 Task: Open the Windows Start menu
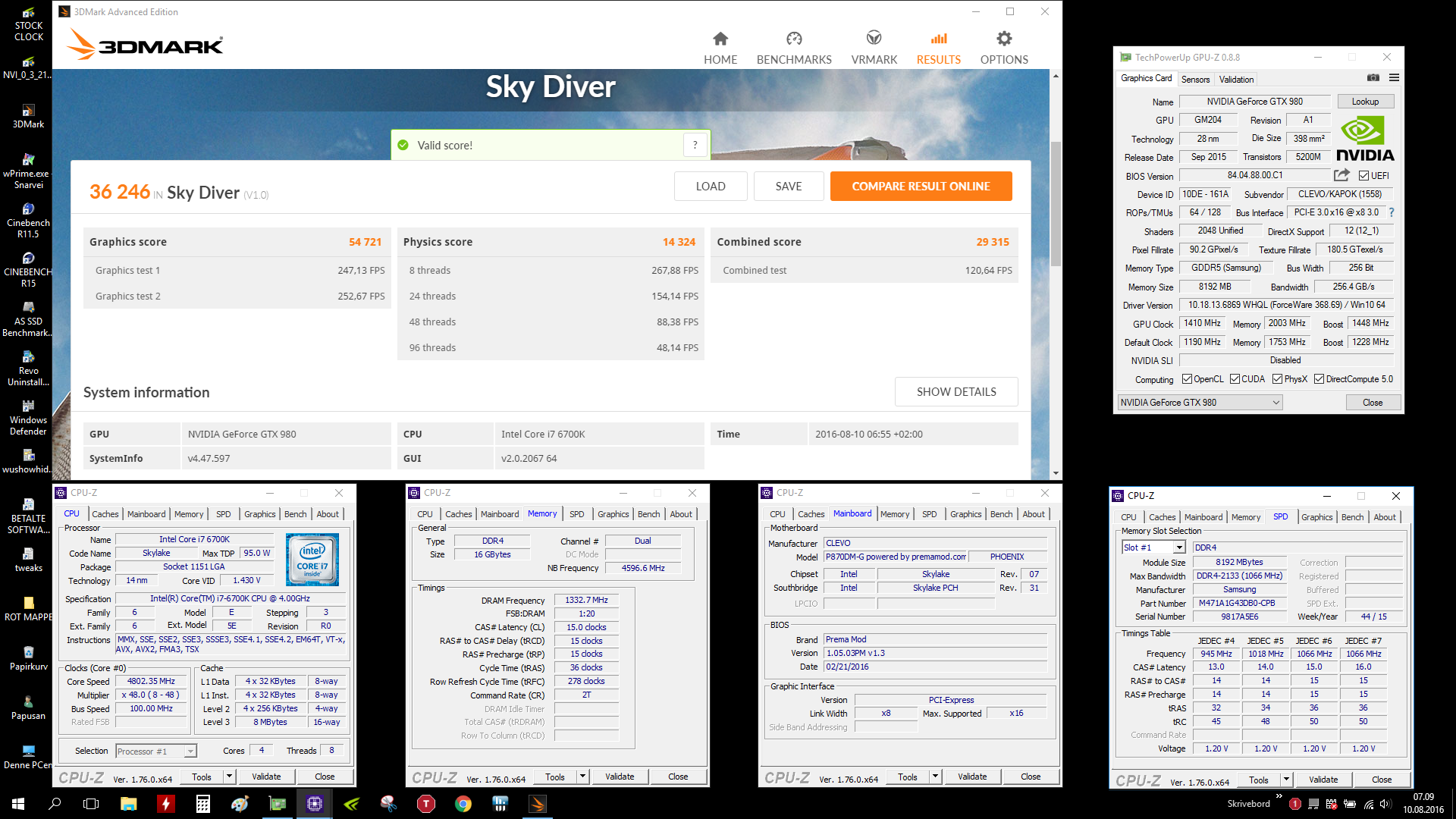click(18, 804)
